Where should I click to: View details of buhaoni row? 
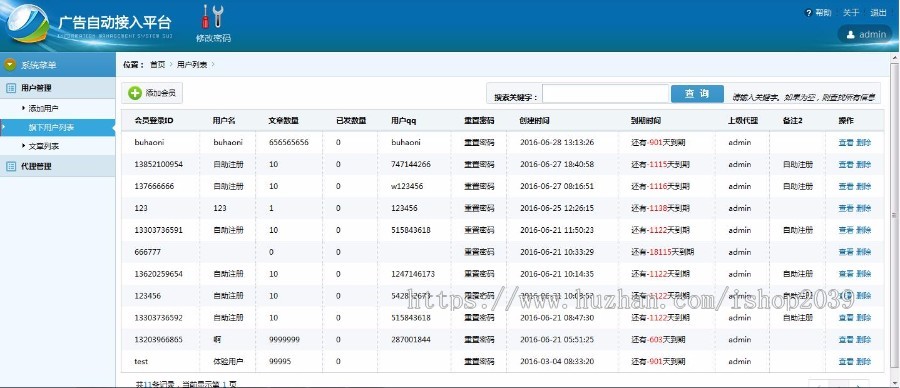coord(845,142)
